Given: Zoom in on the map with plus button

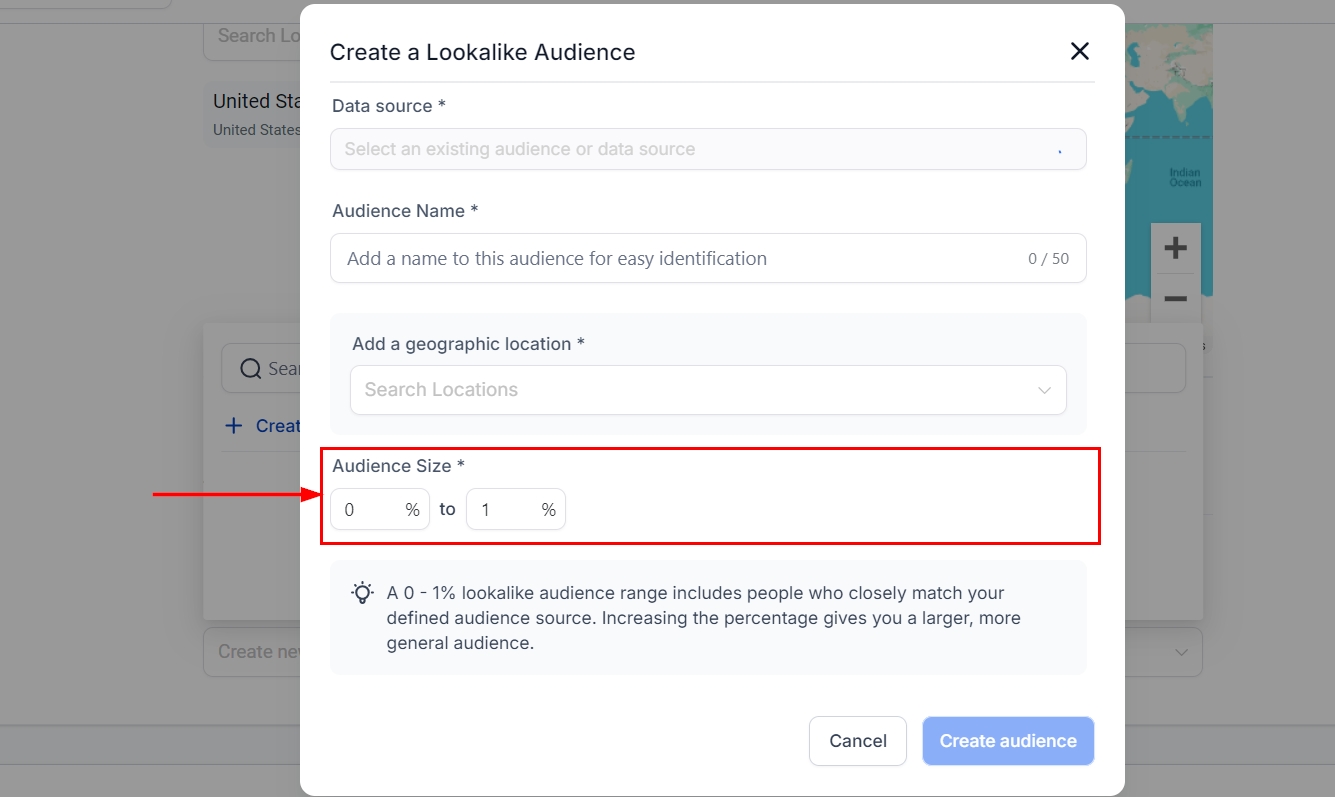Looking at the screenshot, I should (1175, 248).
